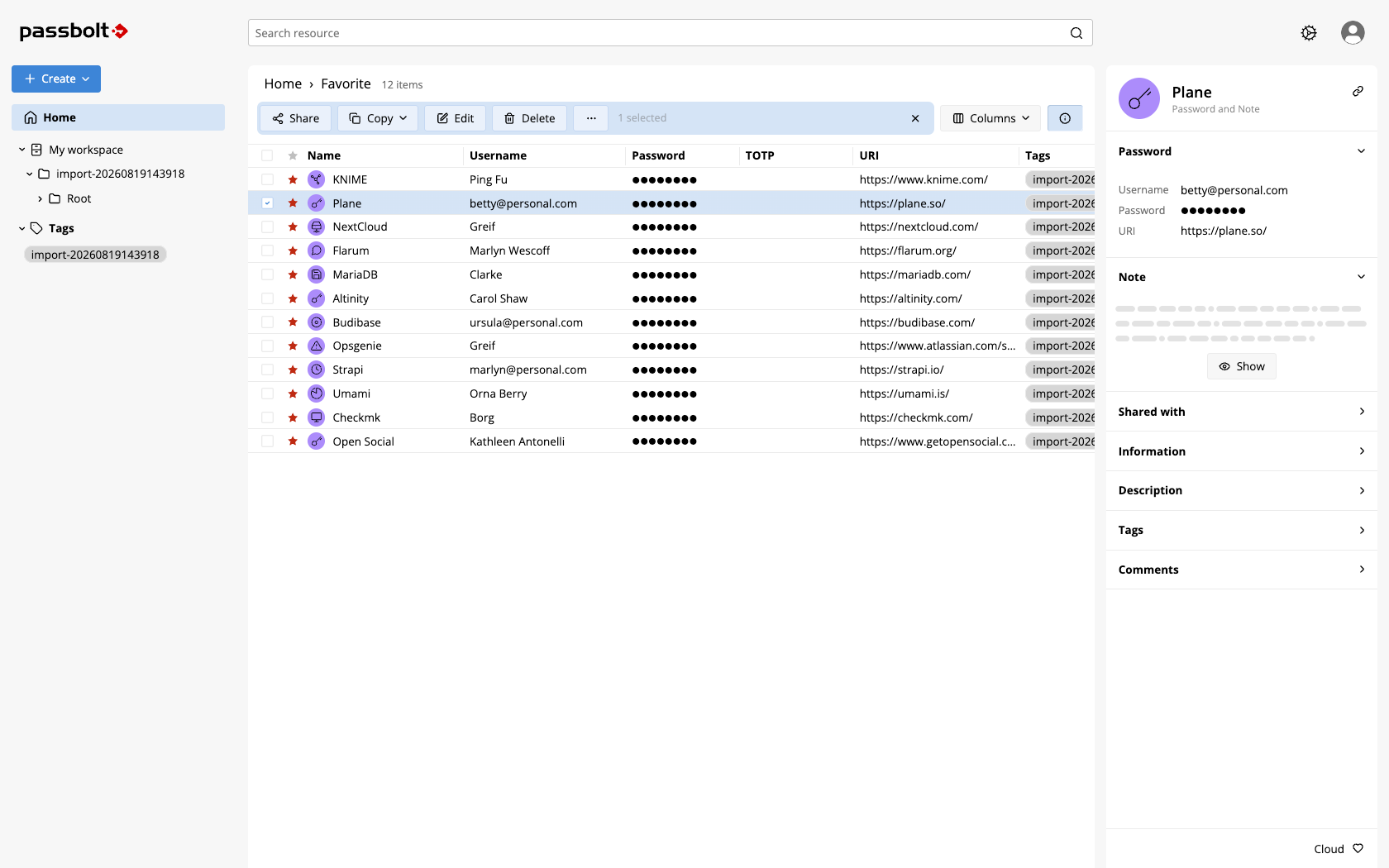The height and width of the screenshot is (868, 1389).
Task: Sort by Name column header
Action: pyautogui.click(x=324, y=155)
